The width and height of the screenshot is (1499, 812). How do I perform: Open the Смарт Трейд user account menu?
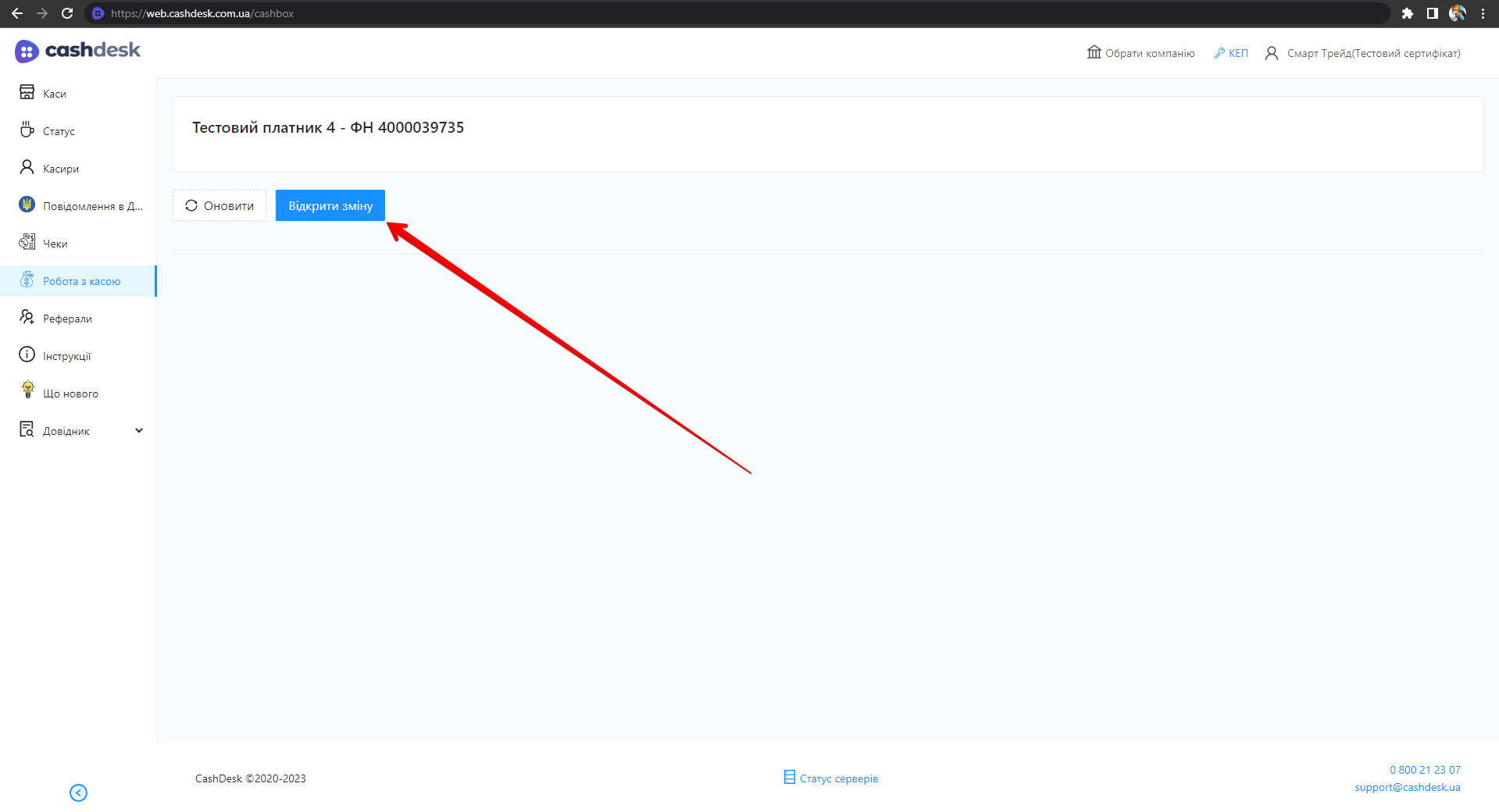1362,53
